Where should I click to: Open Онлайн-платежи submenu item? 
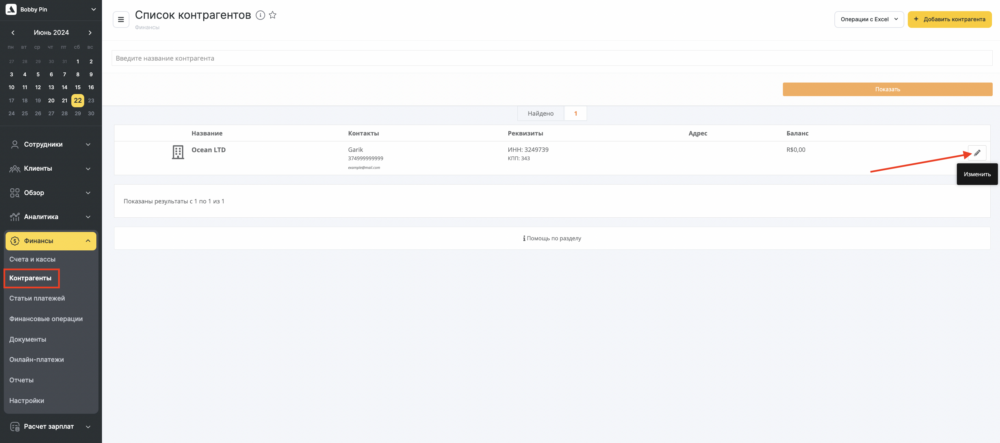[37, 359]
